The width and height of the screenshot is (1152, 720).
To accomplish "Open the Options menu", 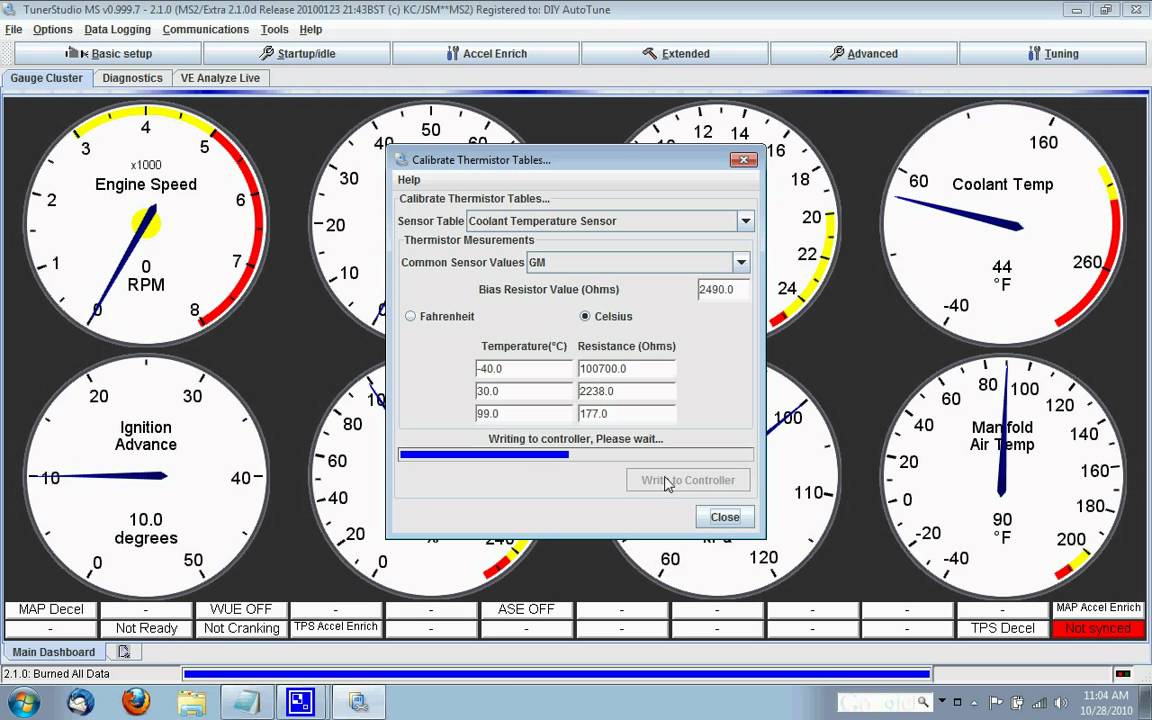I will tap(53, 29).
